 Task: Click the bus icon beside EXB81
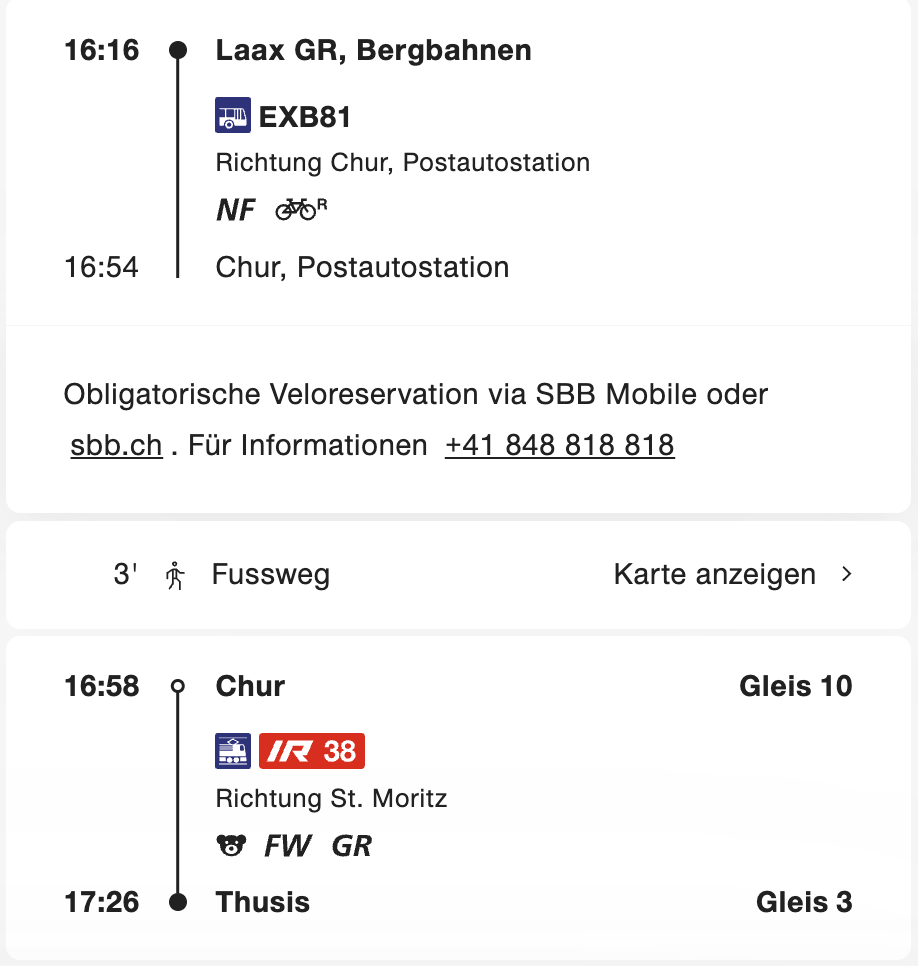[x=232, y=116]
